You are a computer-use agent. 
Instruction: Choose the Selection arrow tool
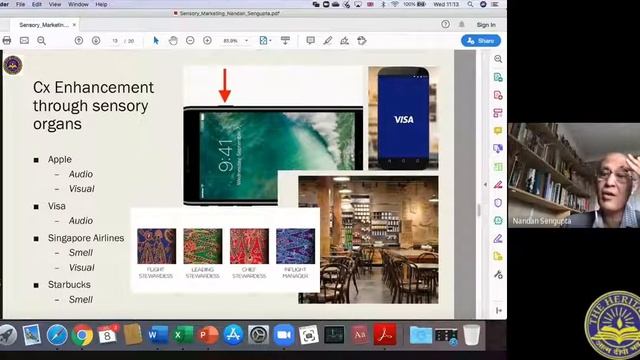point(156,40)
